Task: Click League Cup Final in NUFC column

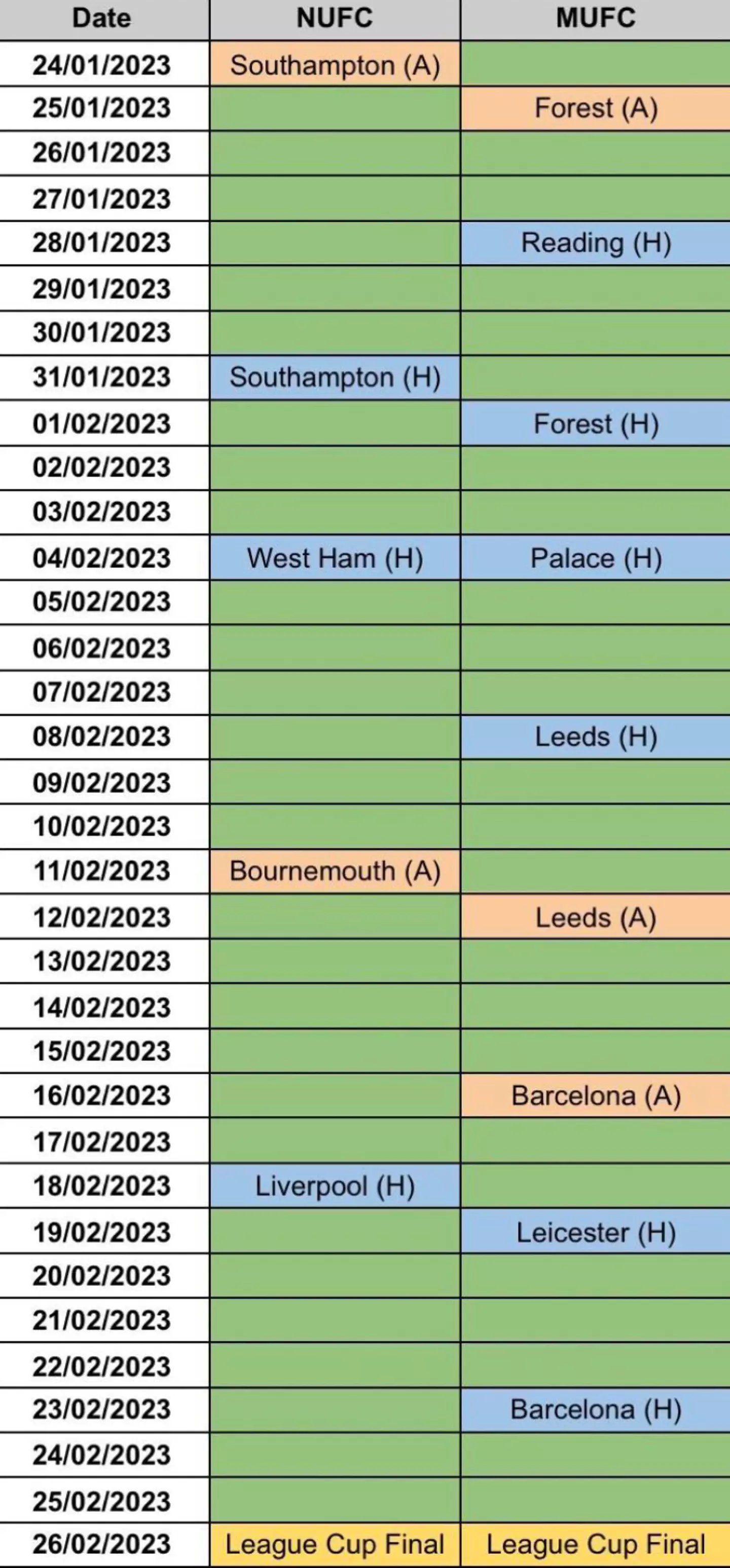Action: click(x=334, y=1544)
